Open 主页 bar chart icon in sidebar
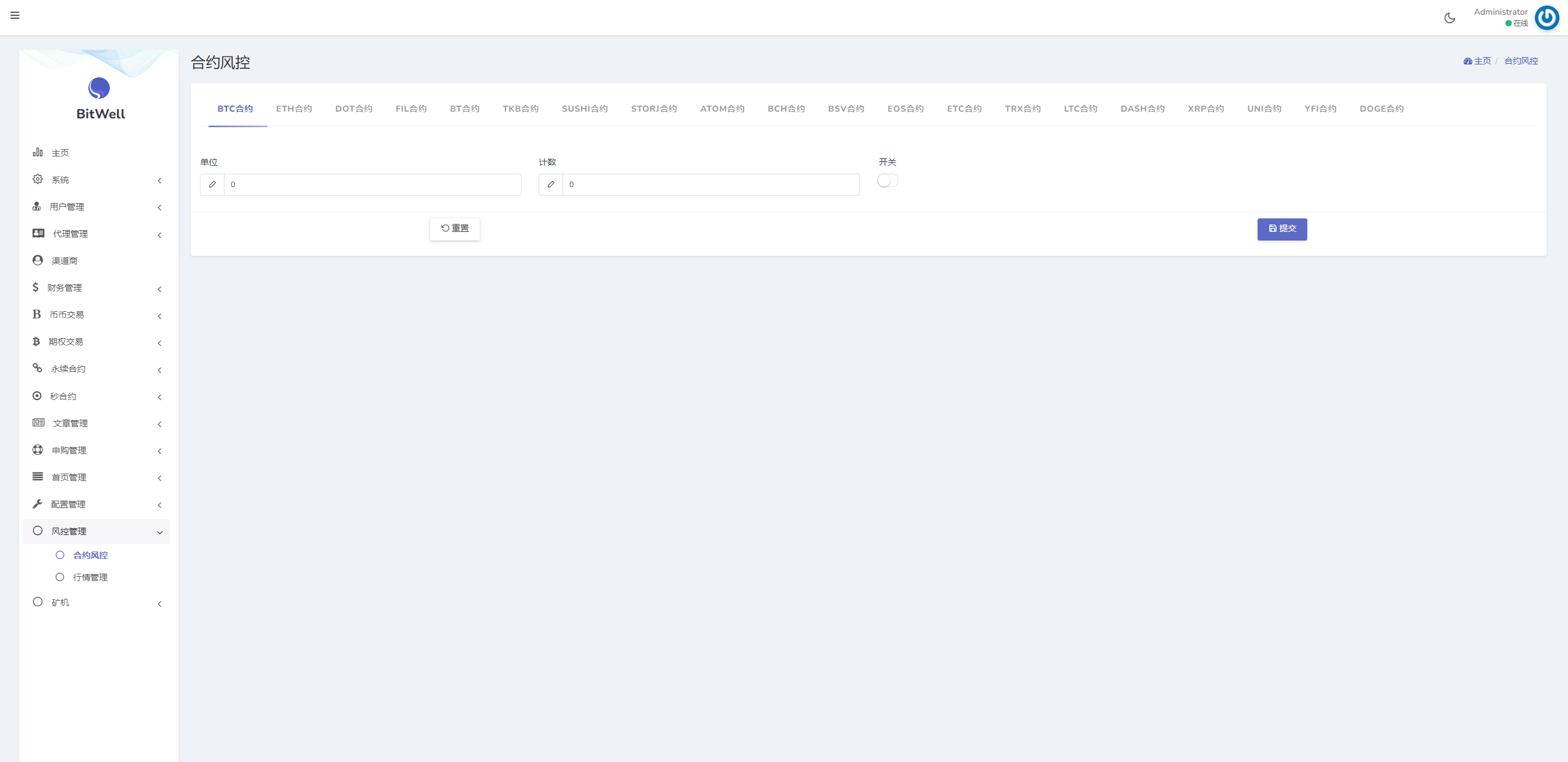 coord(38,152)
